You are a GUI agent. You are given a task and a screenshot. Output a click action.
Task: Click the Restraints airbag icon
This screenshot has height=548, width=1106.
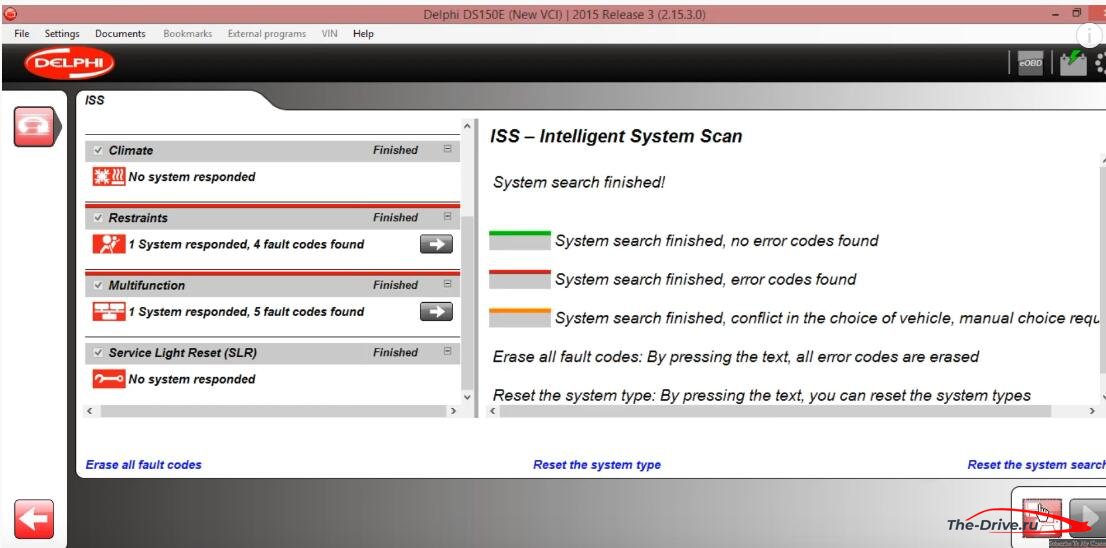pyautogui.click(x=109, y=244)
